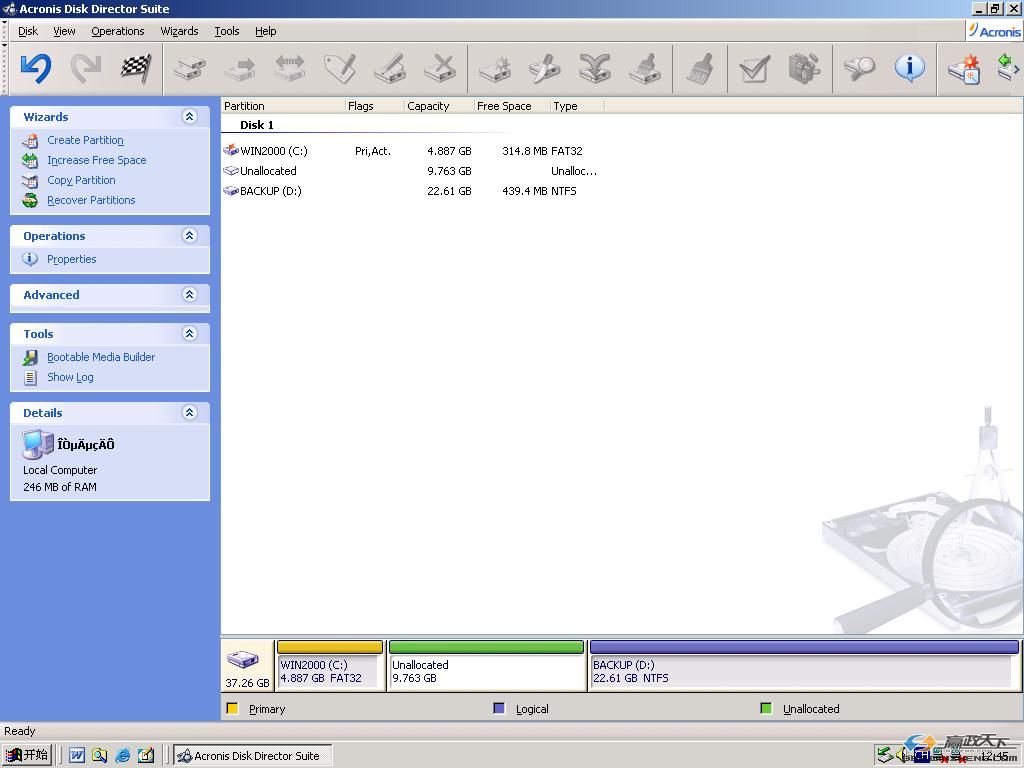This screenshot has height=768, width=1024.
Task: Click the magnifier Explore toolbar icon
Action: click(x=859, y=68)
